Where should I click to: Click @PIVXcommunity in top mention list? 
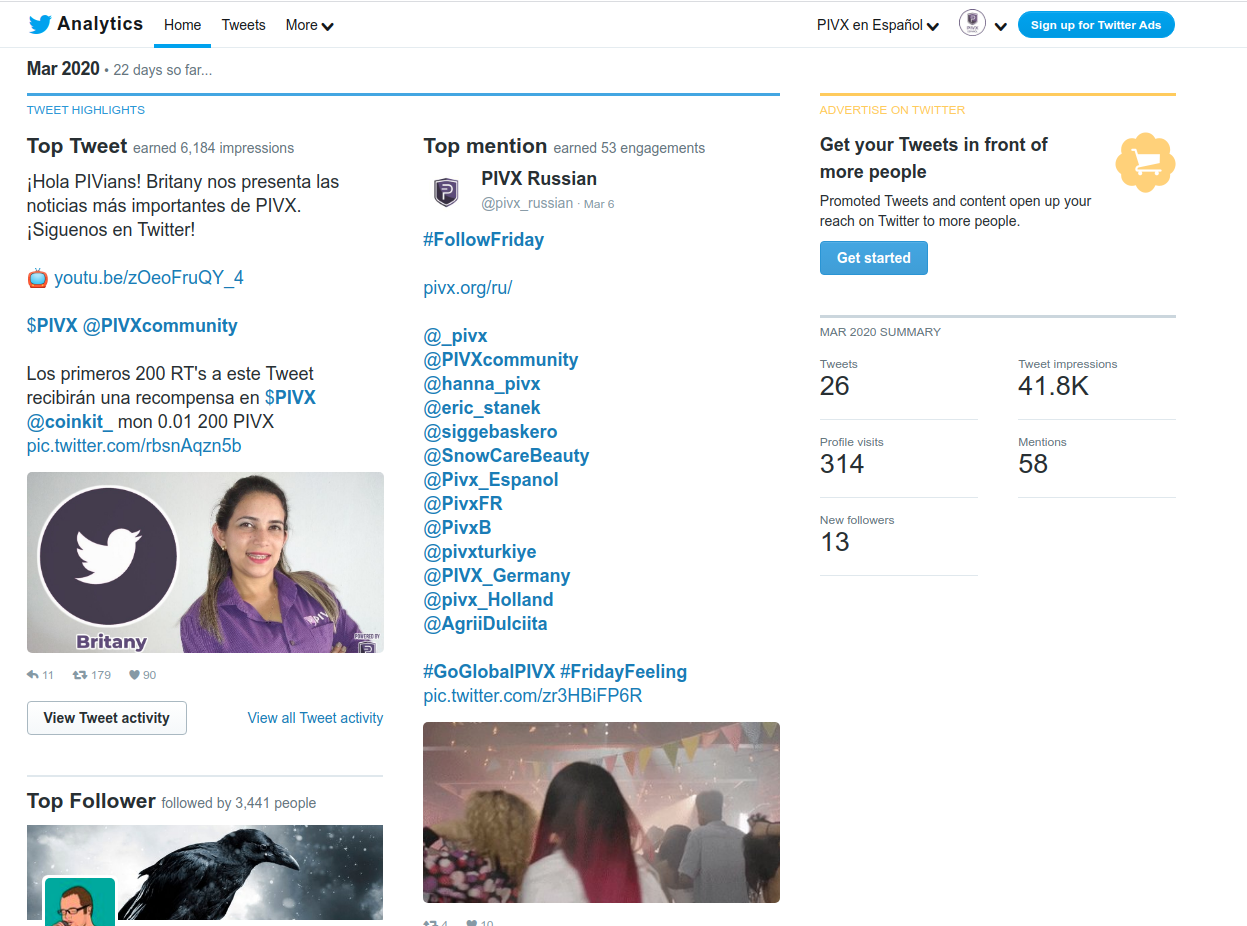click(x=501, y=360)
